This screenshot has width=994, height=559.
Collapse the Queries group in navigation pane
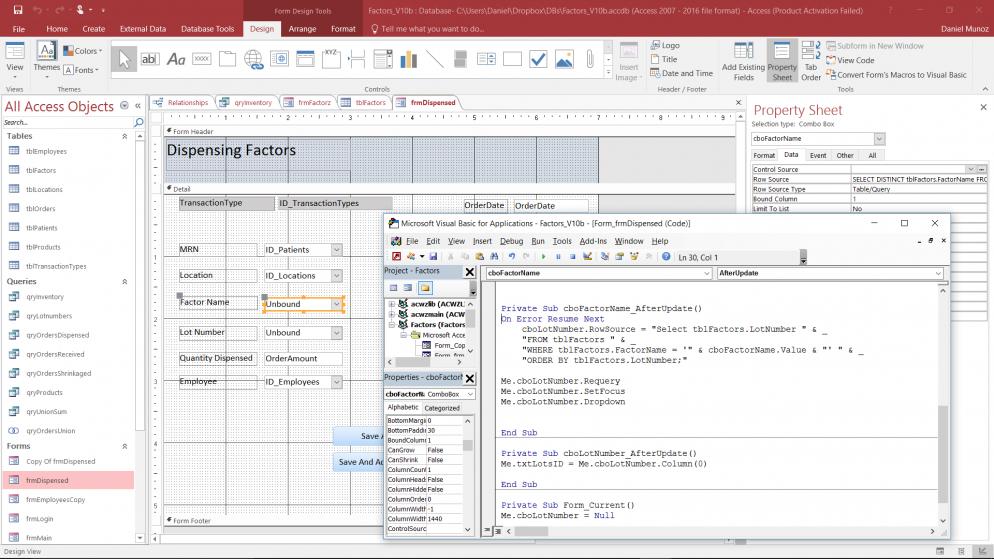(x=124, y=281)
